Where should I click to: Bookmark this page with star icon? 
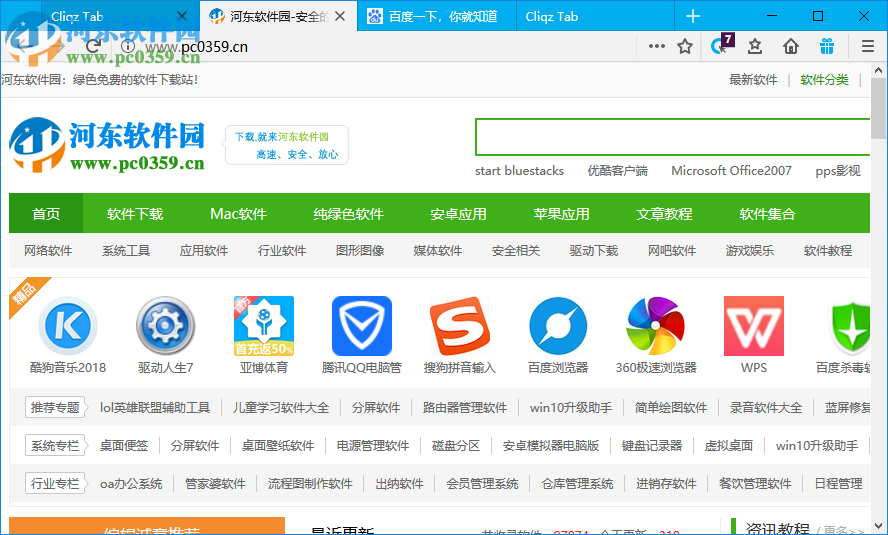(x=685, y=46)
